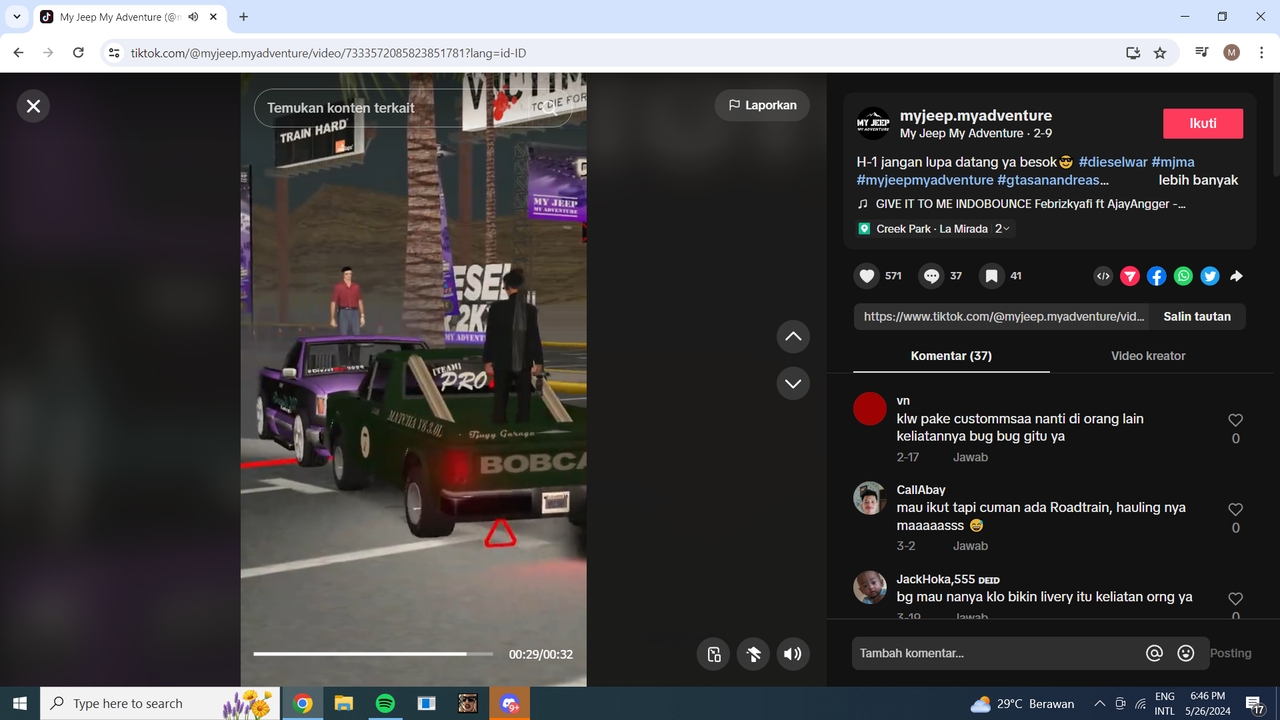
Task: Like the video with the heart icon
Action: (867, 276)
